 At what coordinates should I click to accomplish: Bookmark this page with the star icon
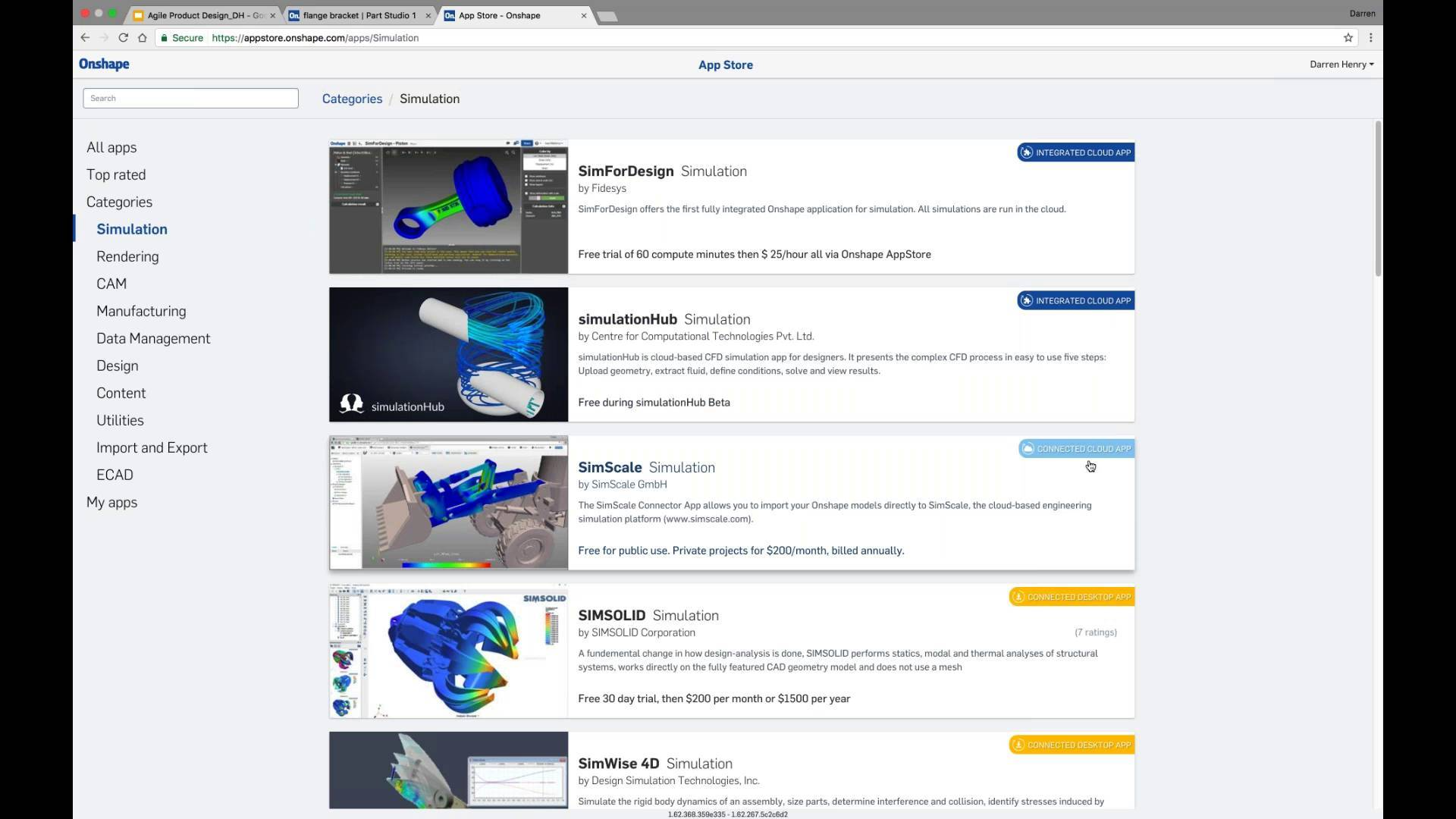(1348, 38)
